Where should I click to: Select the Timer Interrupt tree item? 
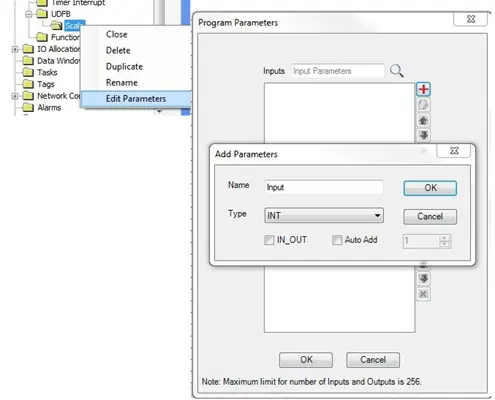coord(78,3)
